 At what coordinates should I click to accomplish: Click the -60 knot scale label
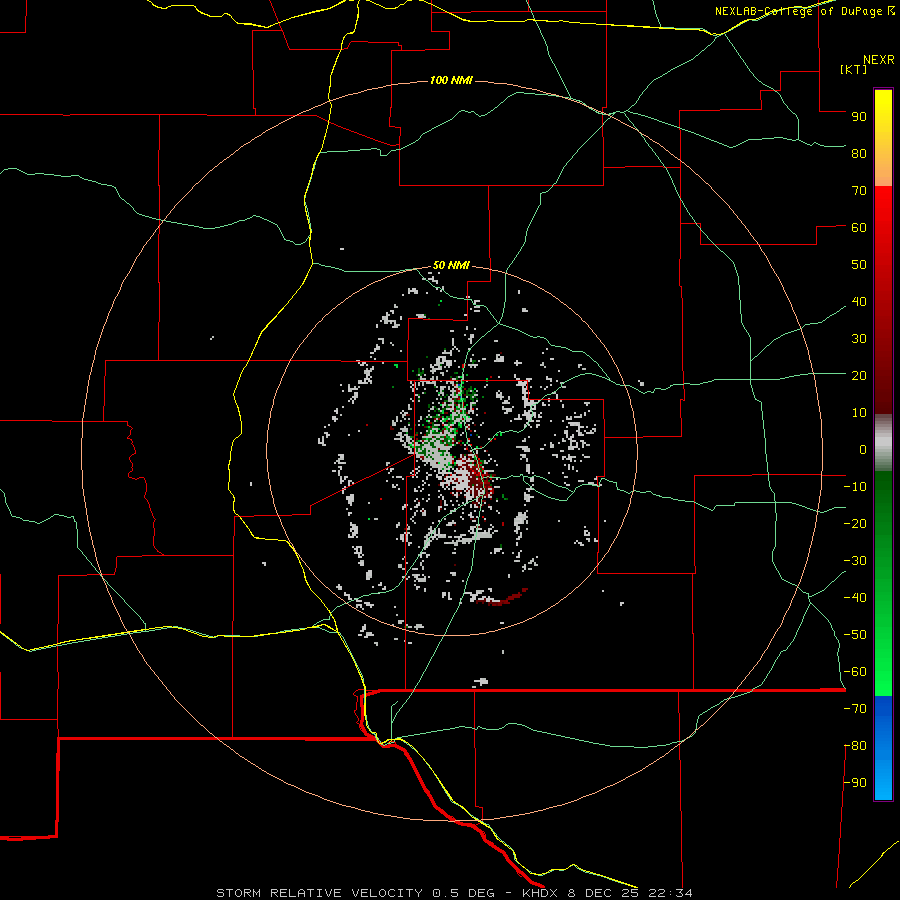(x=855, y=672)
